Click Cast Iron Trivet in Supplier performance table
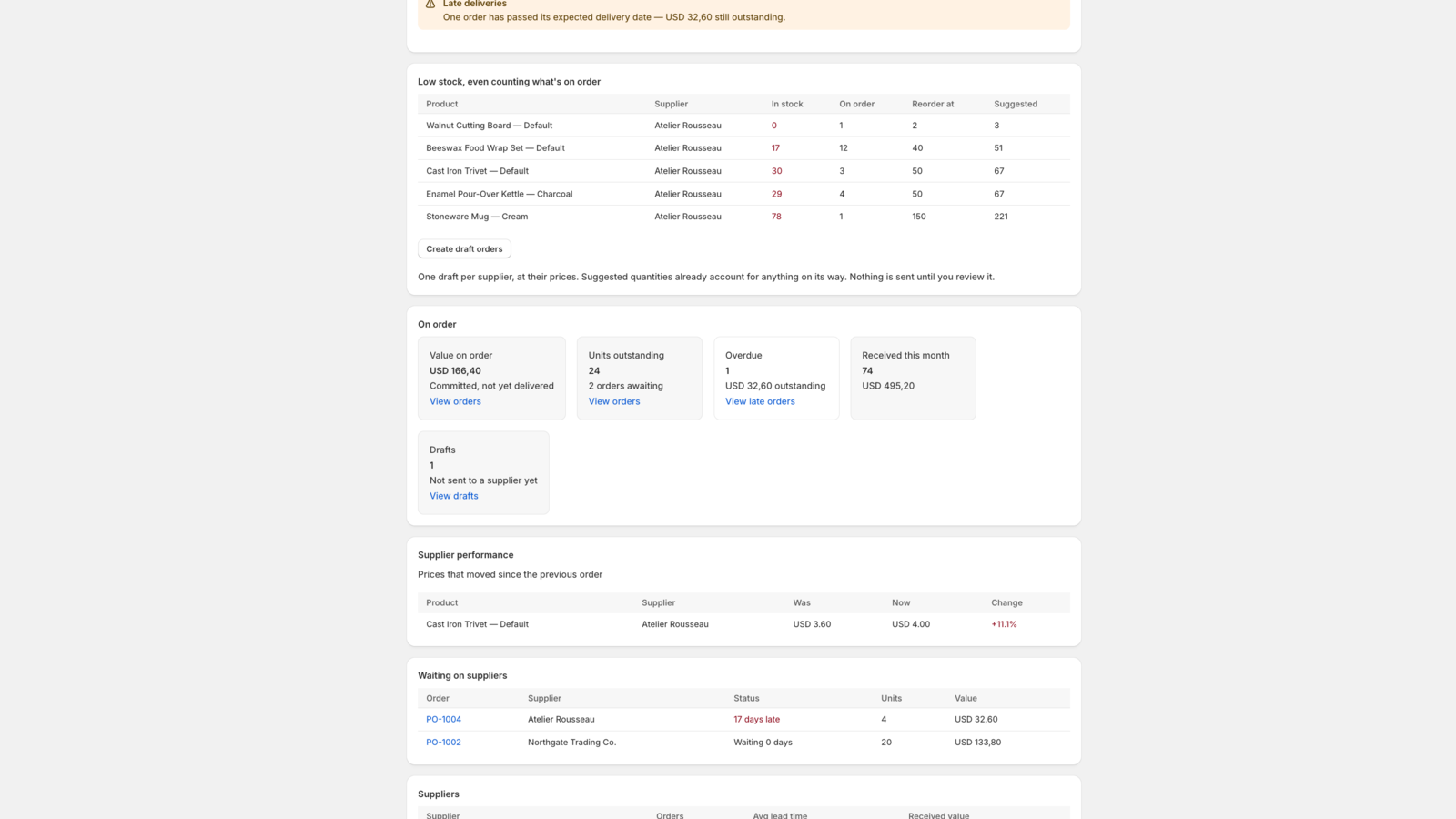The image size is (1456, 819). (477, 624)
